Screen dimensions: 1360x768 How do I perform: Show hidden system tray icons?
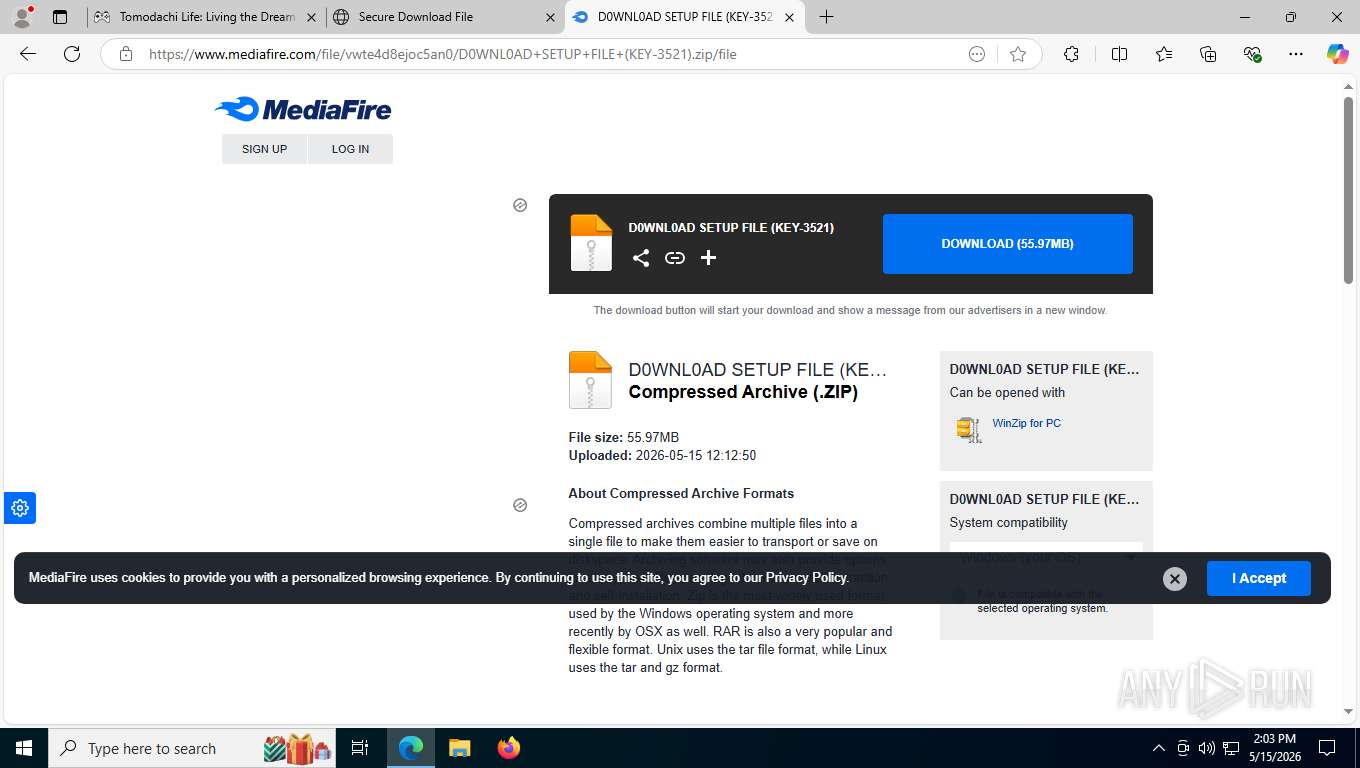point(1159,748)
